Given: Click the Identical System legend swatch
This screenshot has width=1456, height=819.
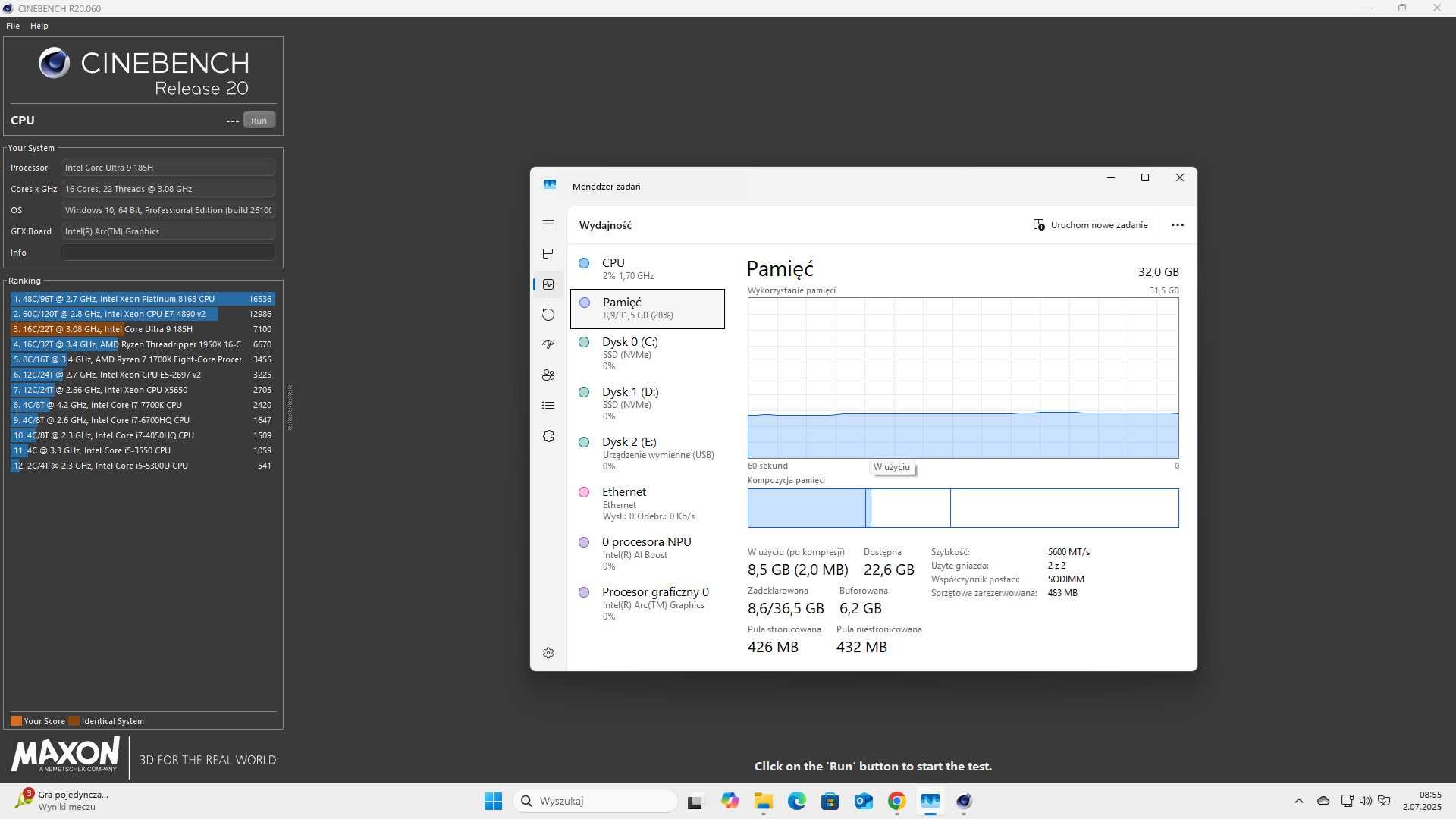Looking at the screenshot, I should 74,721.
